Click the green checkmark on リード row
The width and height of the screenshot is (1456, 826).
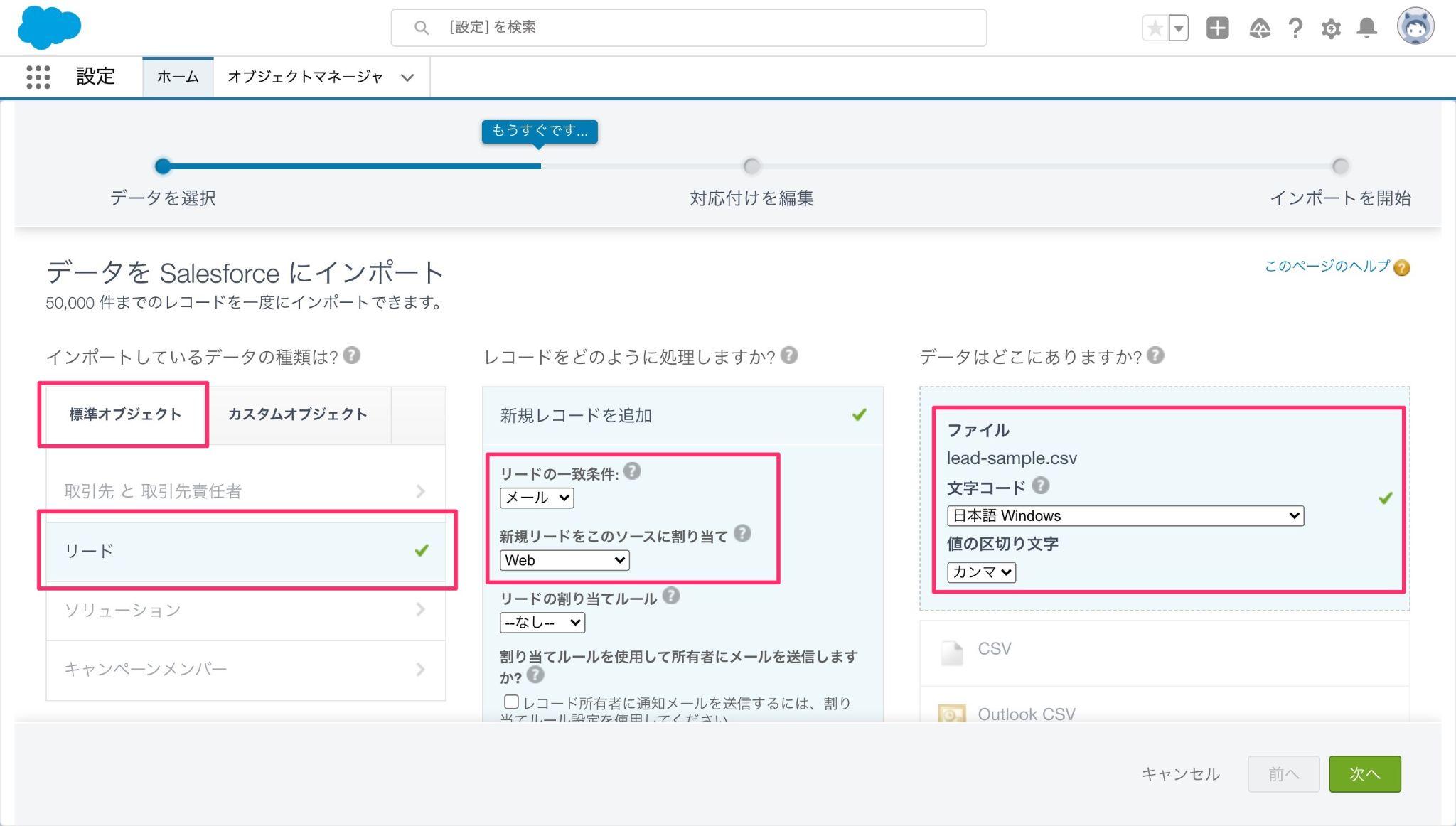pos(422,550)
